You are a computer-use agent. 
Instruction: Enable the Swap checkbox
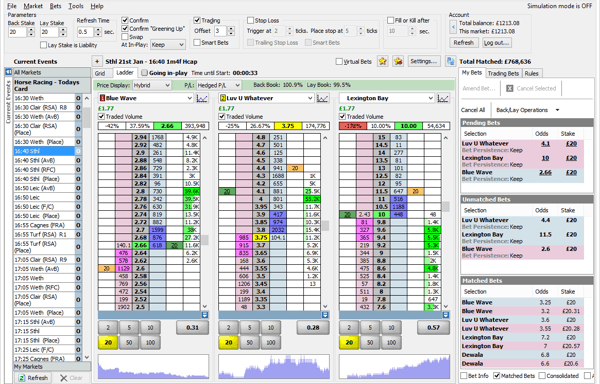[125, 37]
